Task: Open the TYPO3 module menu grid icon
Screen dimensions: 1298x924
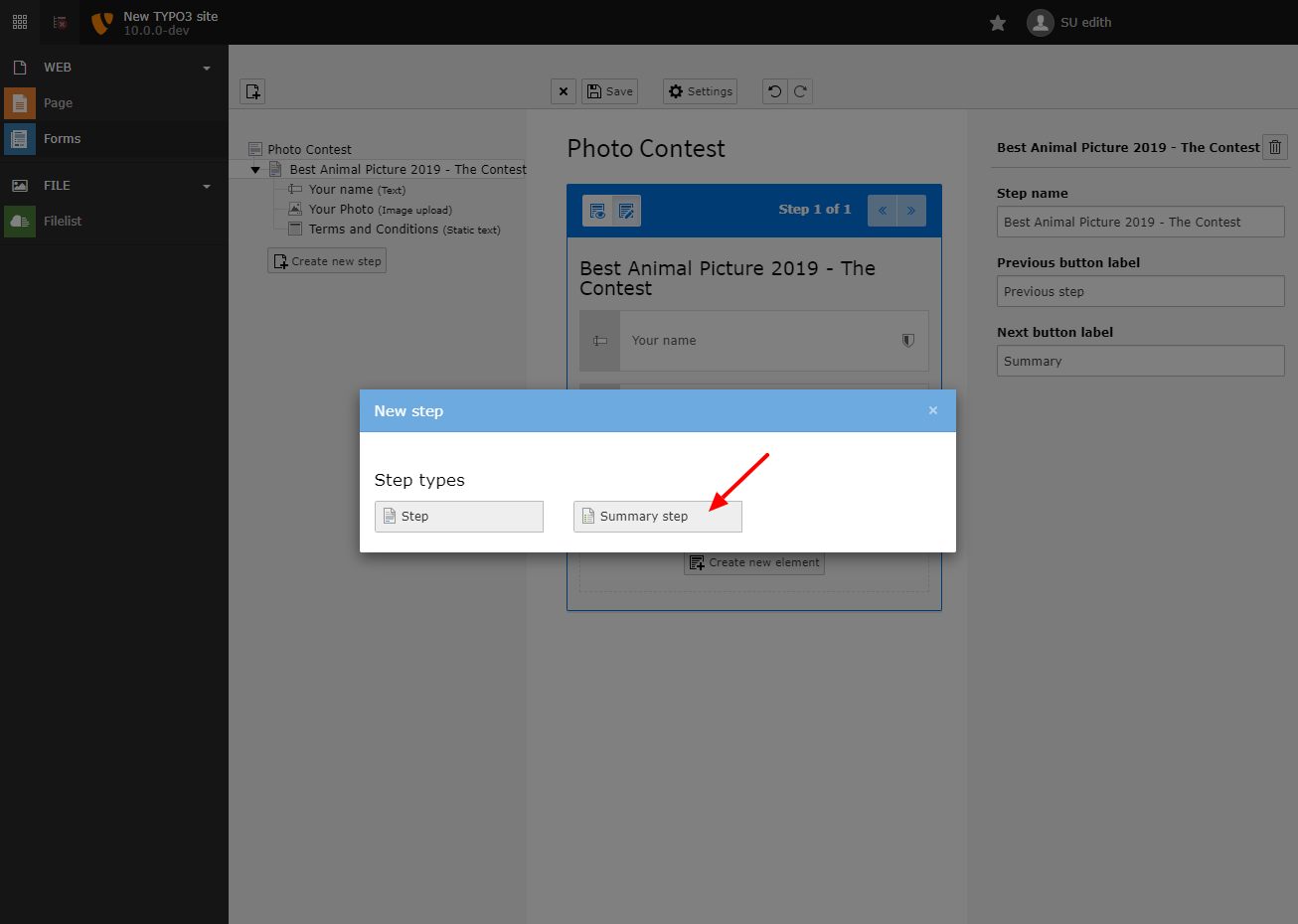Action: point(19,21)
